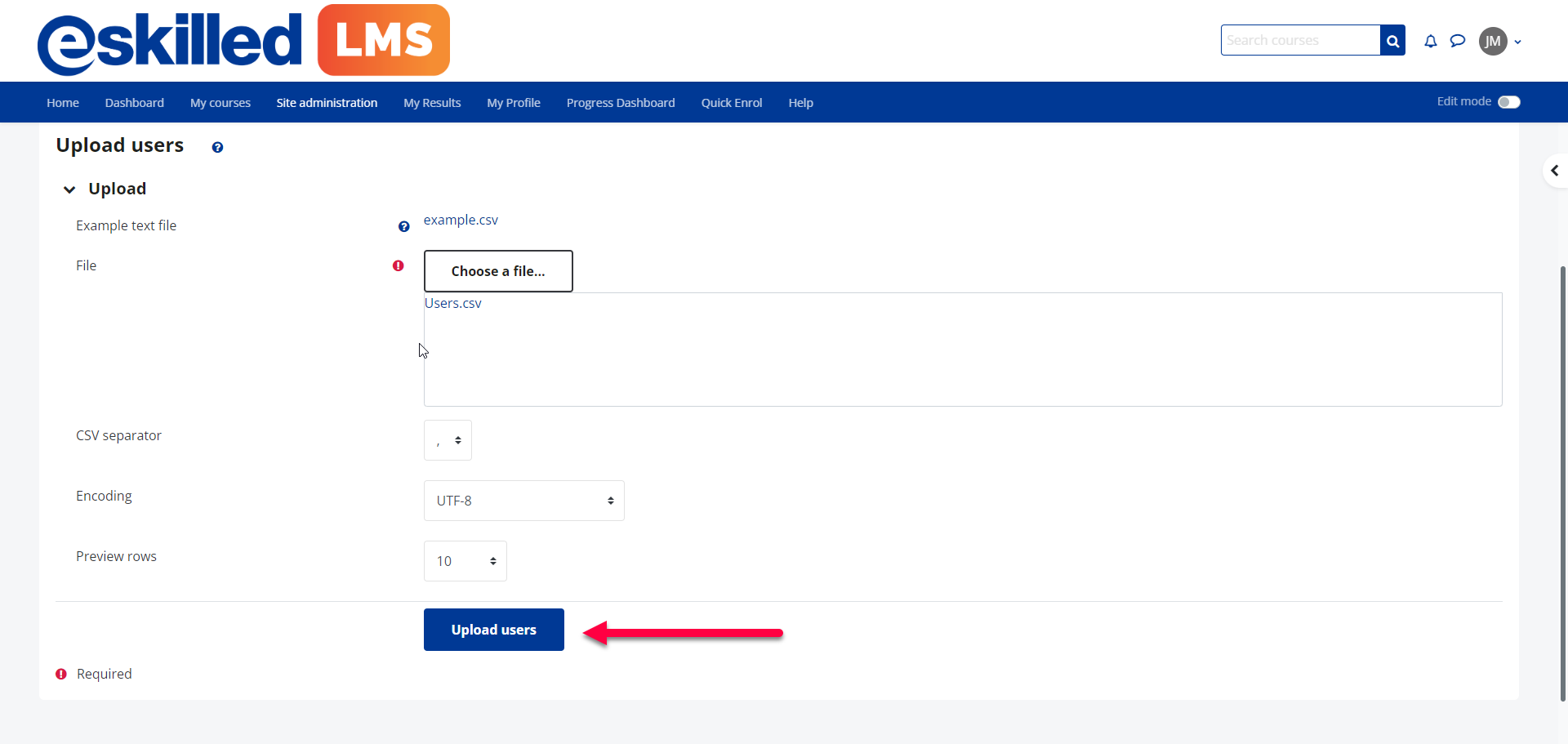Open Help menu item
Screen dimensions: 1568x744
pos(800,103)
